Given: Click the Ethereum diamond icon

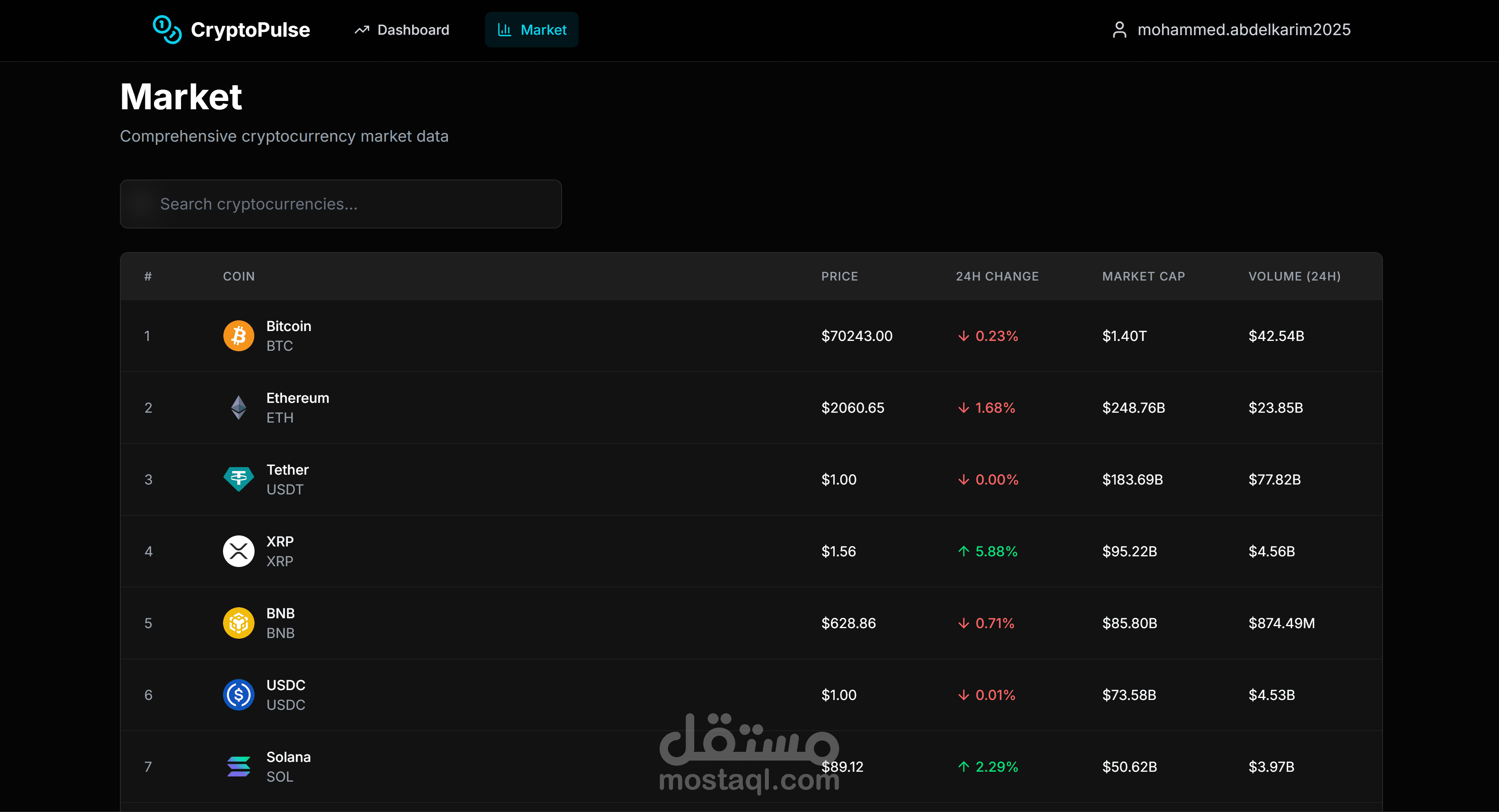Looking at the screenshot, I should [x=238, y=408].
